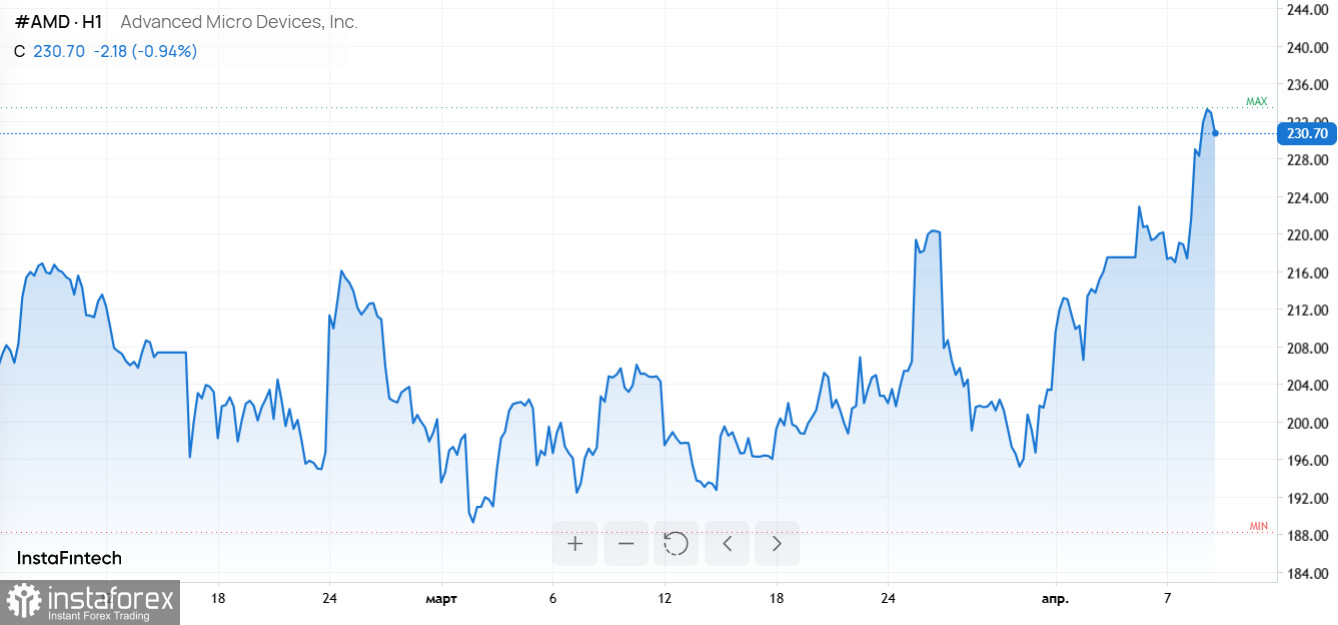Click the 196.00 price axis label
Screen dimensions: 1338x625
point(1310,461)
